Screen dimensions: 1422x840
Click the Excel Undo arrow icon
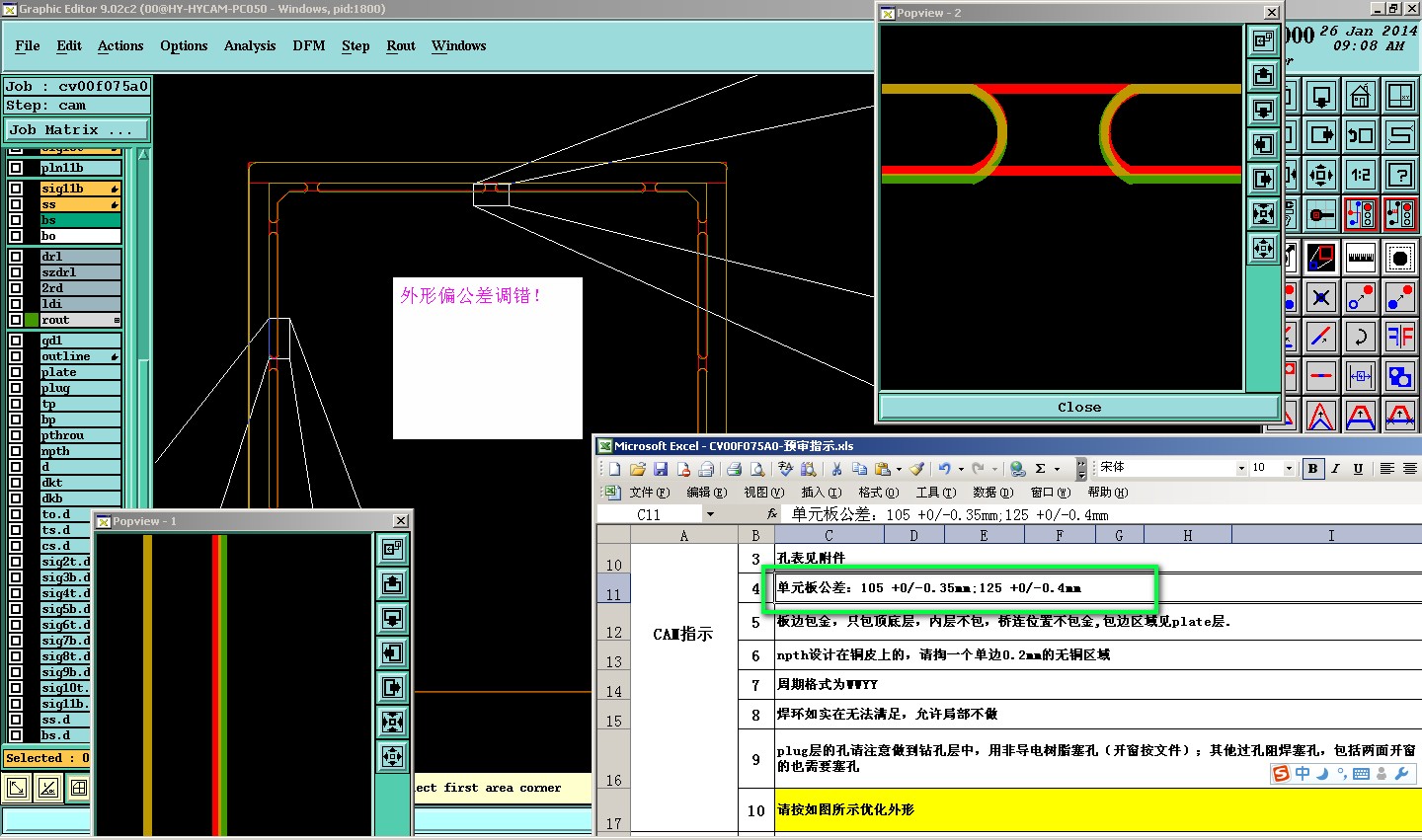(944, 469)
